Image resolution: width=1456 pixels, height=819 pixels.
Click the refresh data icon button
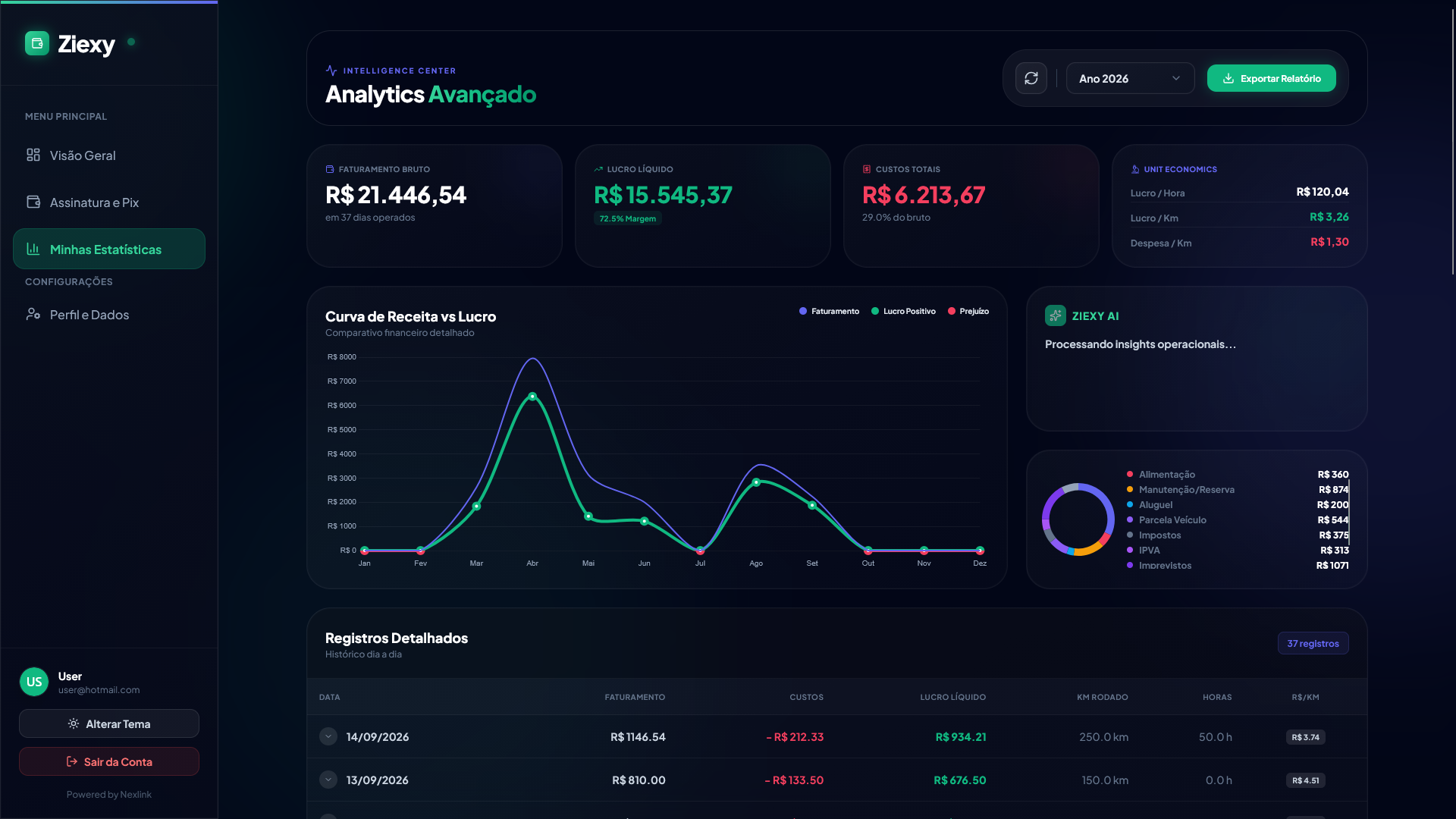(1031, 78)
